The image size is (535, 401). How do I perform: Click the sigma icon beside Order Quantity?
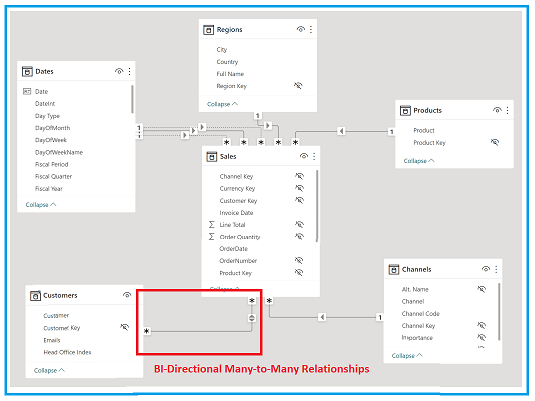click(x=212, y=237)
